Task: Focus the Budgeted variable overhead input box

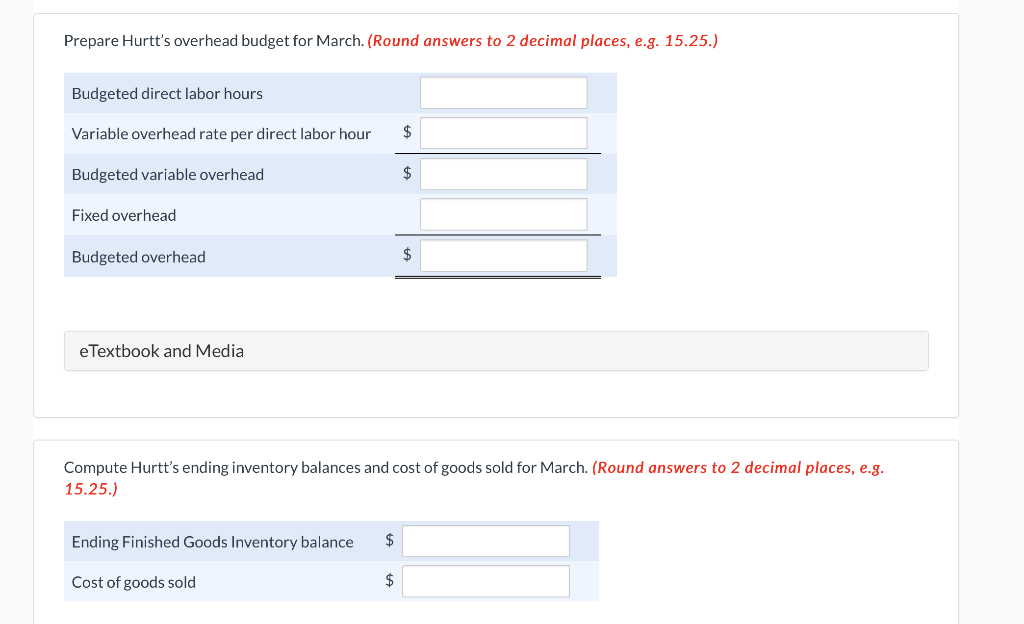Action: (504, 174)
